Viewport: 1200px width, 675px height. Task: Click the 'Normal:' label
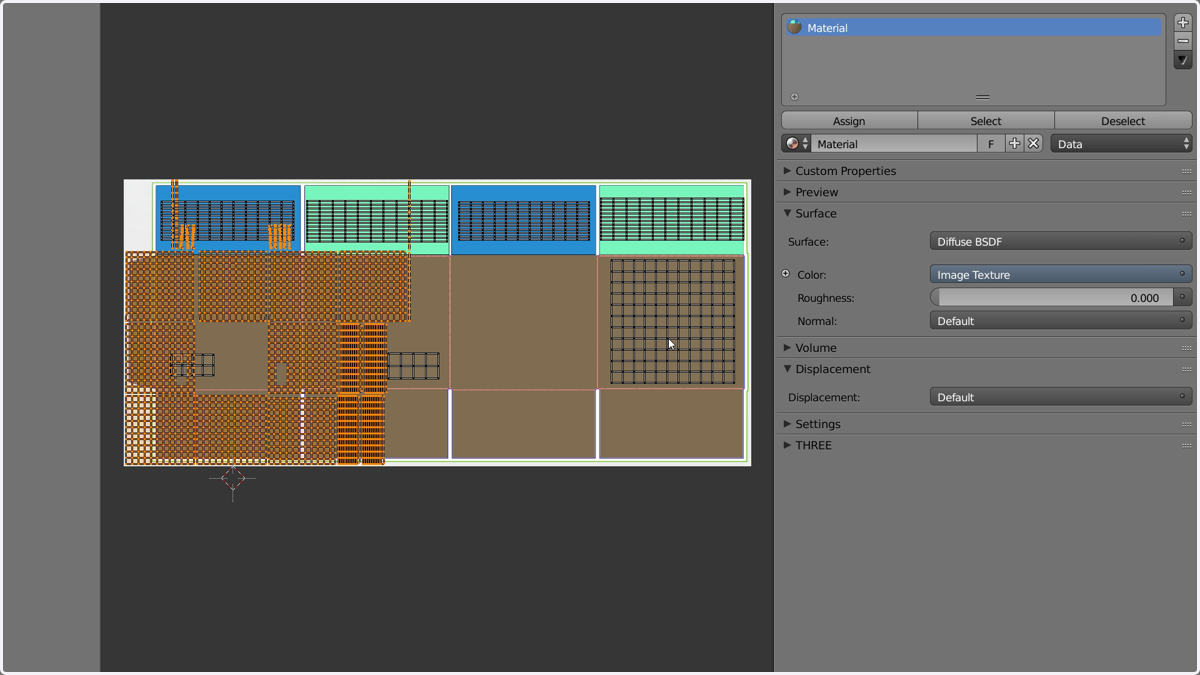(x=817, y=321)
